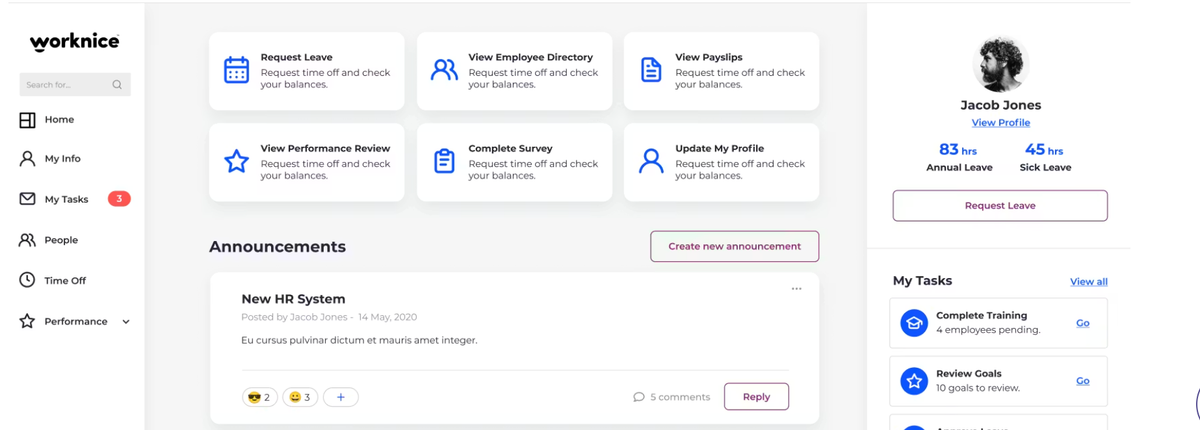Viewport: 1200px width, 430px height.
Task: Click the star icon on View Performance Review
Action: coord(236,161)
